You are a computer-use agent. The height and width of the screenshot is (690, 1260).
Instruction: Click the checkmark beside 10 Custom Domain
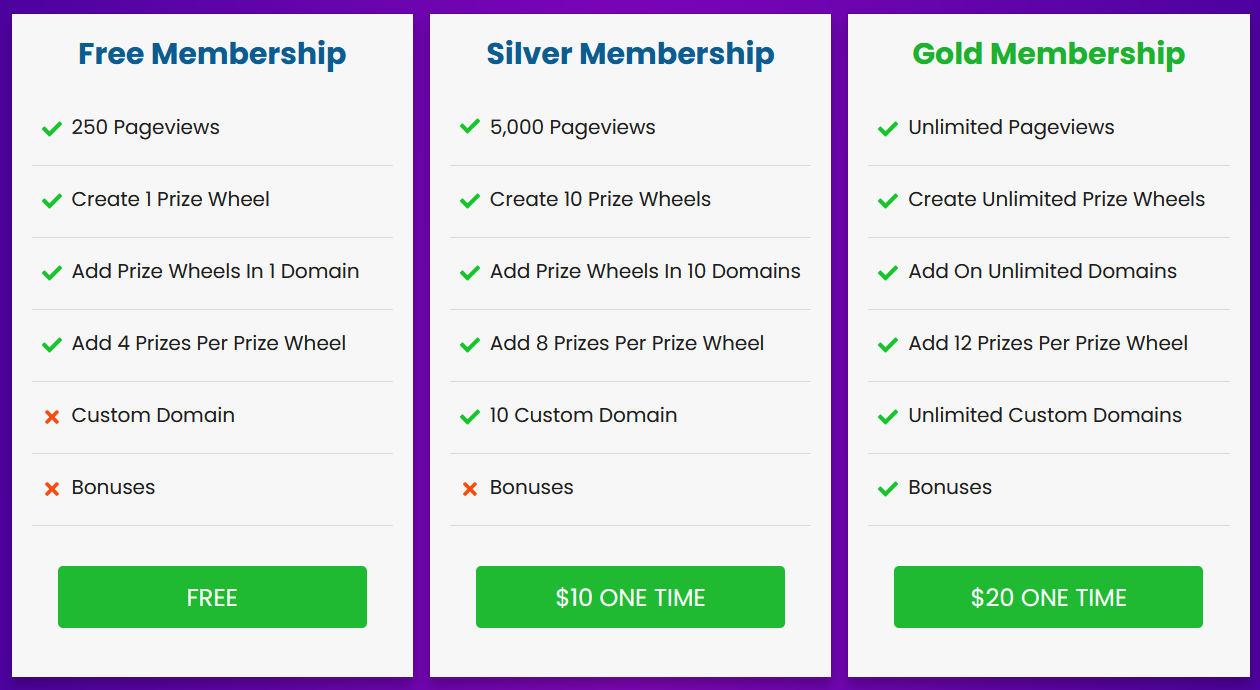click(469, 415)
